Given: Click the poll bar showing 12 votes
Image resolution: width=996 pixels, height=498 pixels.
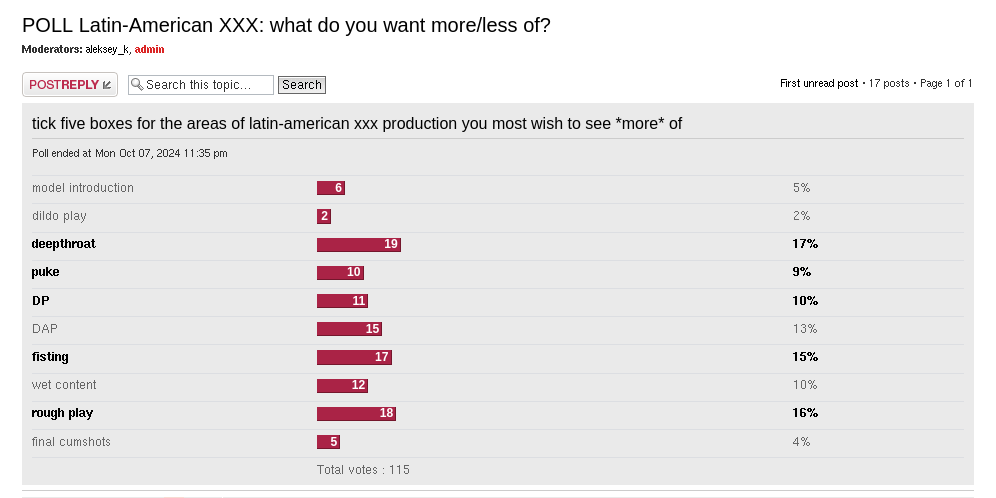Looking at the screenshot, I should pos(342,385).
